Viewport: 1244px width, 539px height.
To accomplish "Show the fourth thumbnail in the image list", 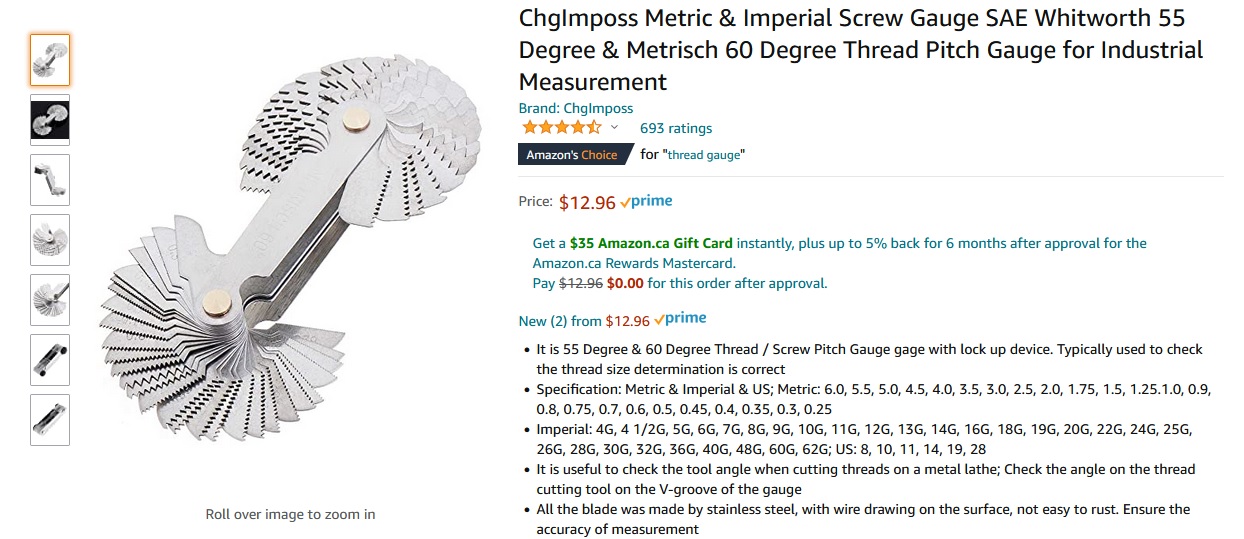I will pos(50,240).
